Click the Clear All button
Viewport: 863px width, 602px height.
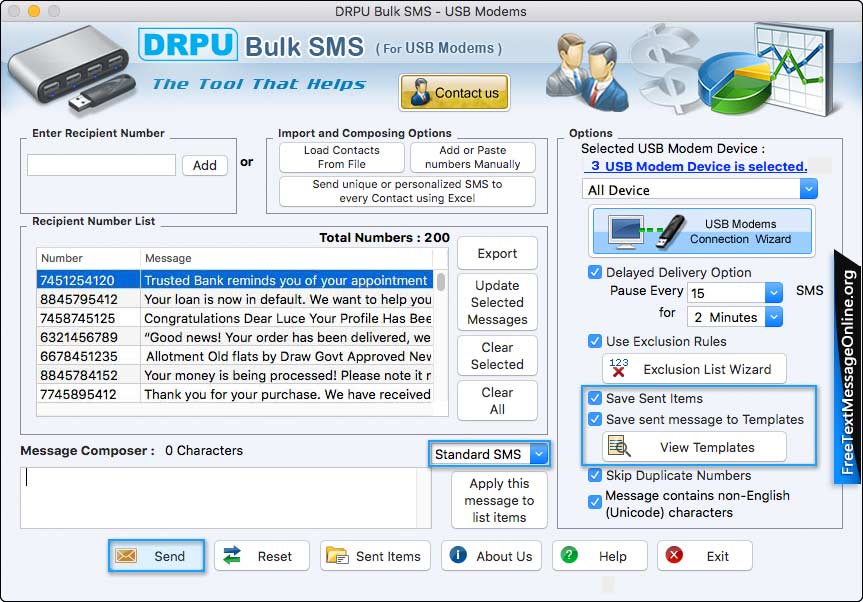(497, 401)
